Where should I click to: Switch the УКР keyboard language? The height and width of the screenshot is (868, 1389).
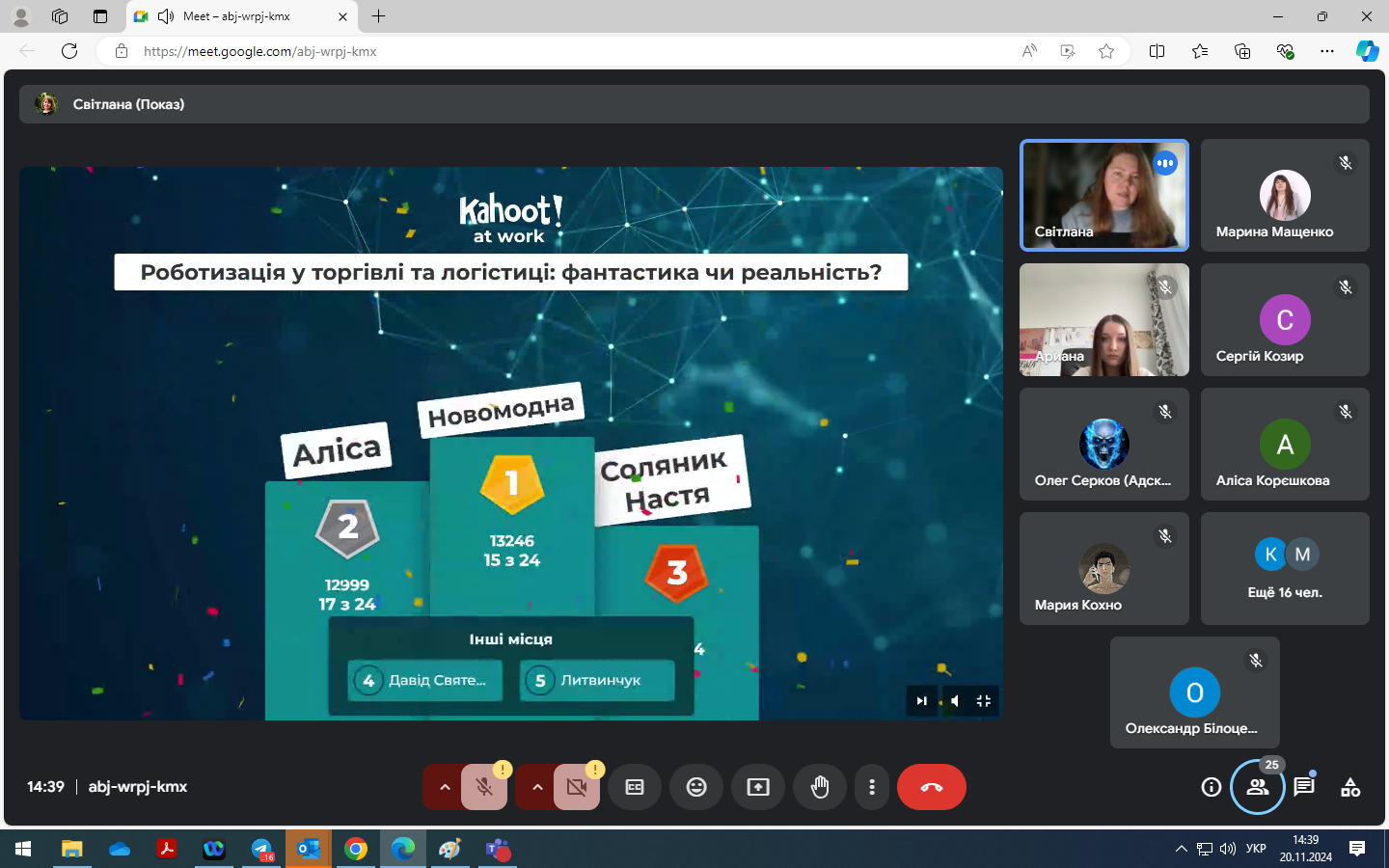pyautogui.click(x=1256, y=849)
